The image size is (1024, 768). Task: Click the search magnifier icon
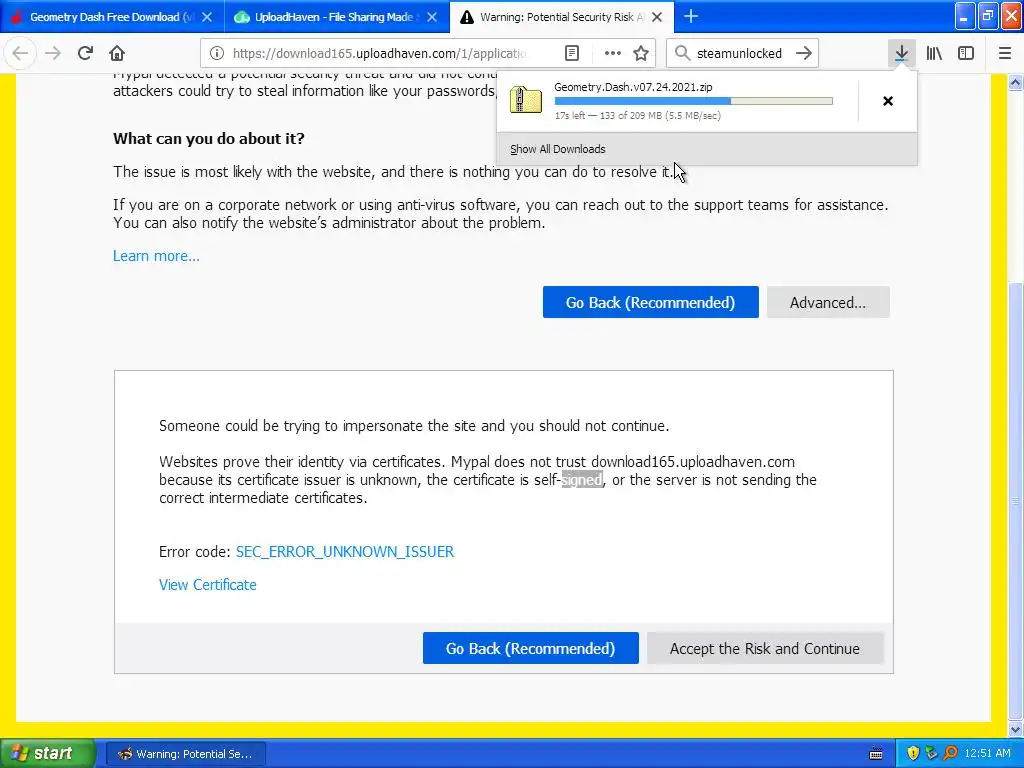click(682, 54)
